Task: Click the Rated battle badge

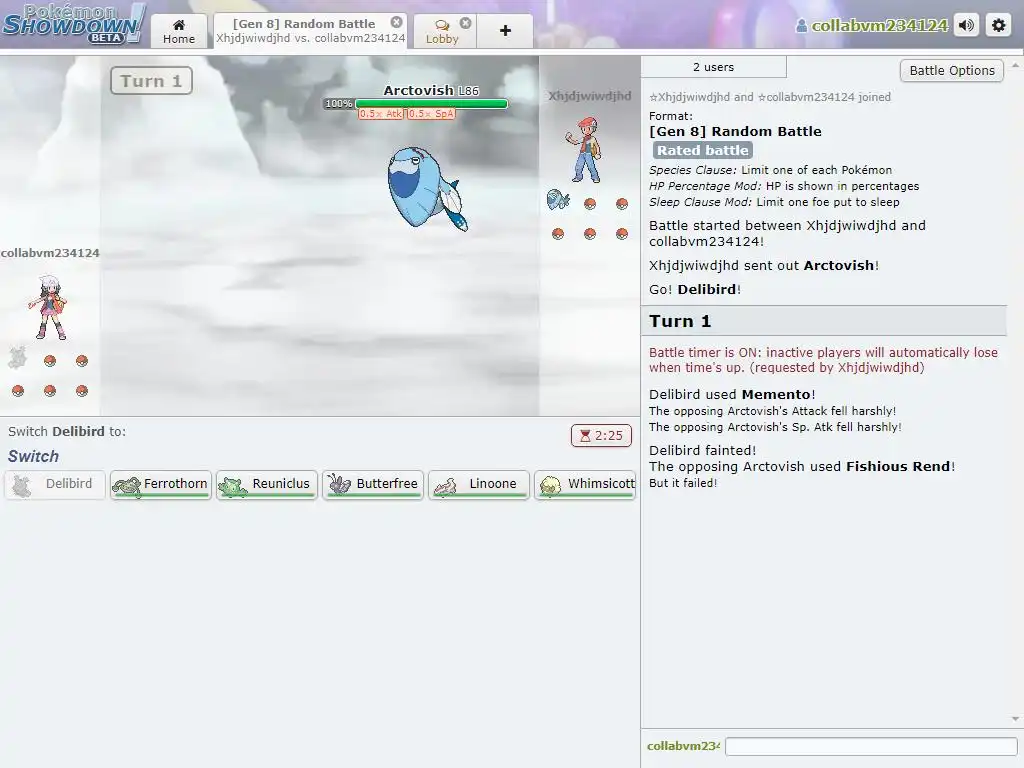Action: 703,150
